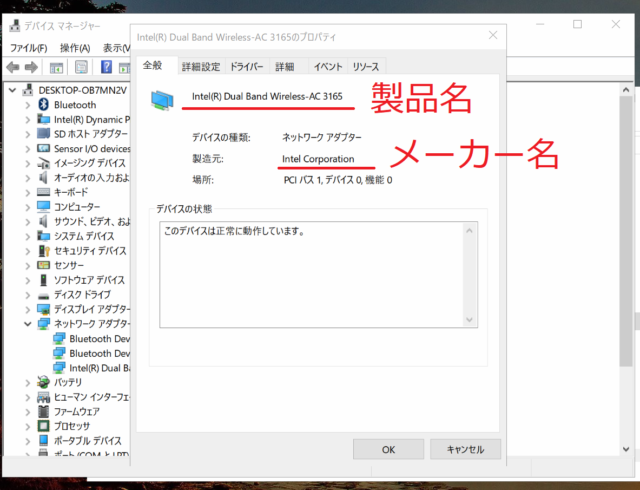
Task: Click the ネットワーク アダプター device type value
Action: [x=322, y=137]
